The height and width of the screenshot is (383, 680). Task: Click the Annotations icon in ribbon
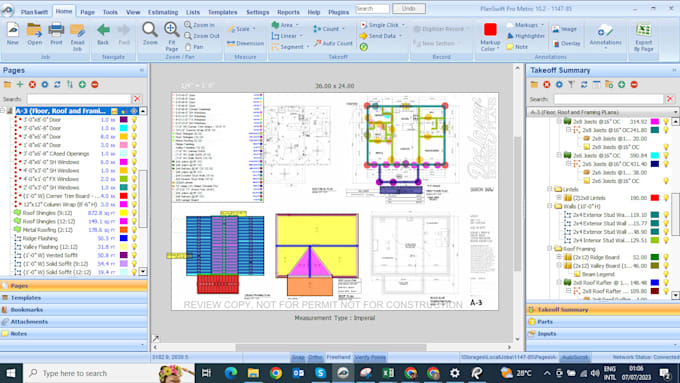tap(605, 35)
